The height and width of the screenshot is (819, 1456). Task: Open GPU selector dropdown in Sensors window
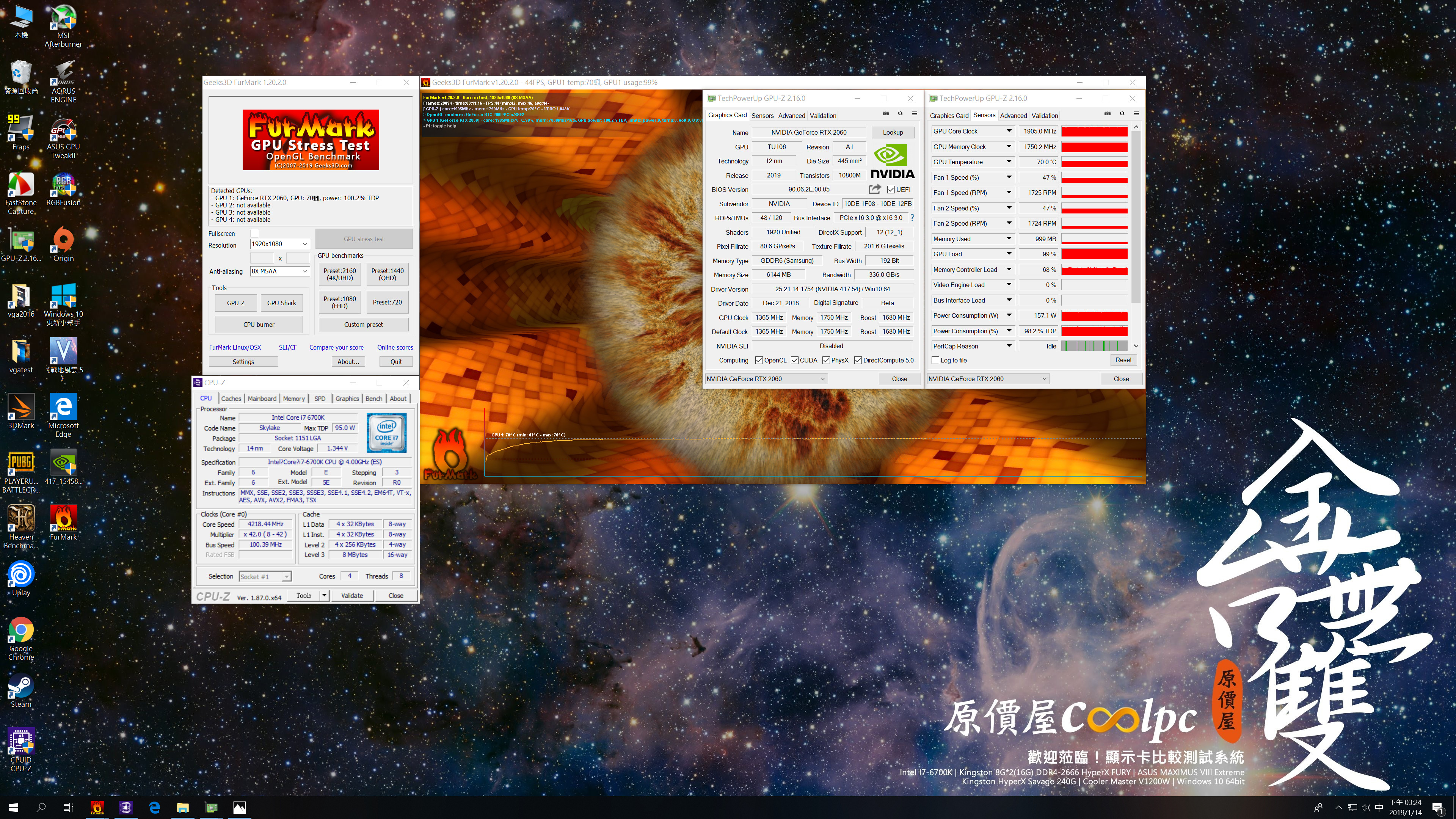click(988, 379)
